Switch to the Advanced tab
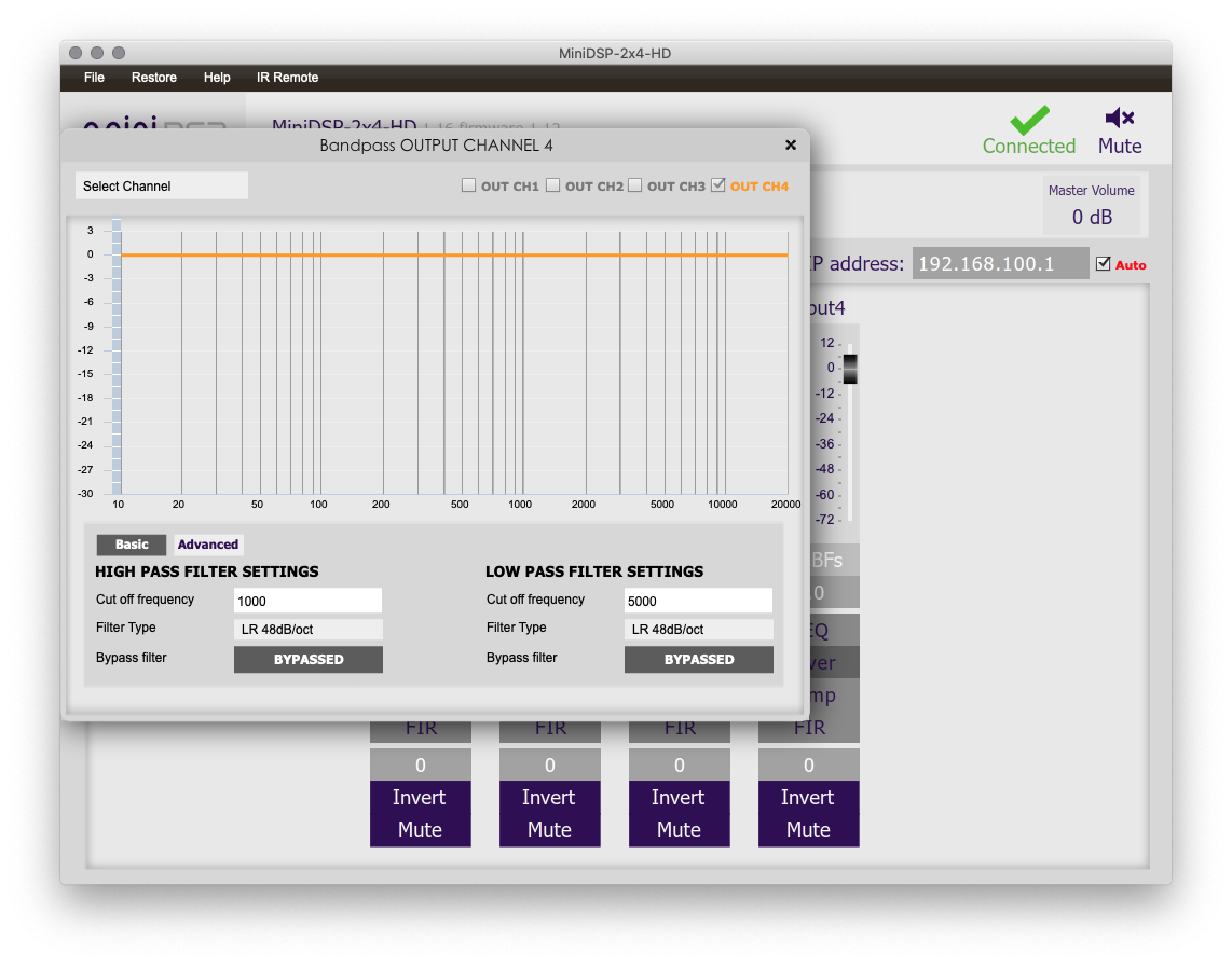1232x964 pixels. (208, 544)
